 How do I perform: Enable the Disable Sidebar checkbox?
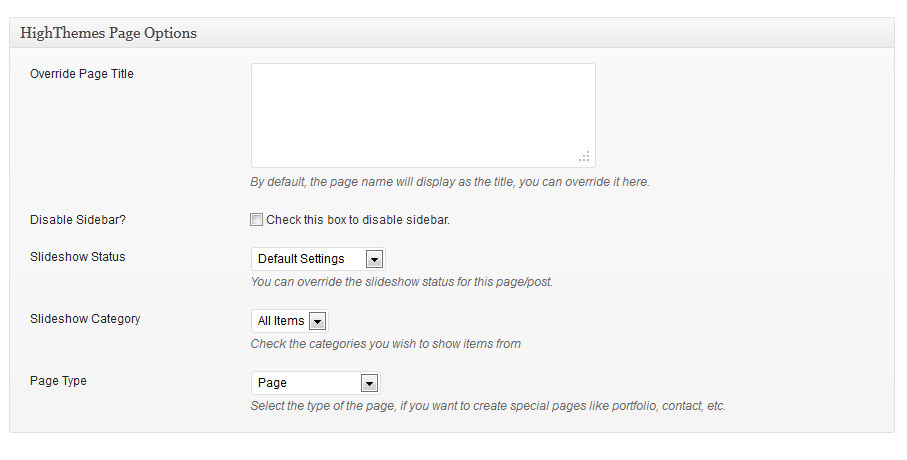257,220
